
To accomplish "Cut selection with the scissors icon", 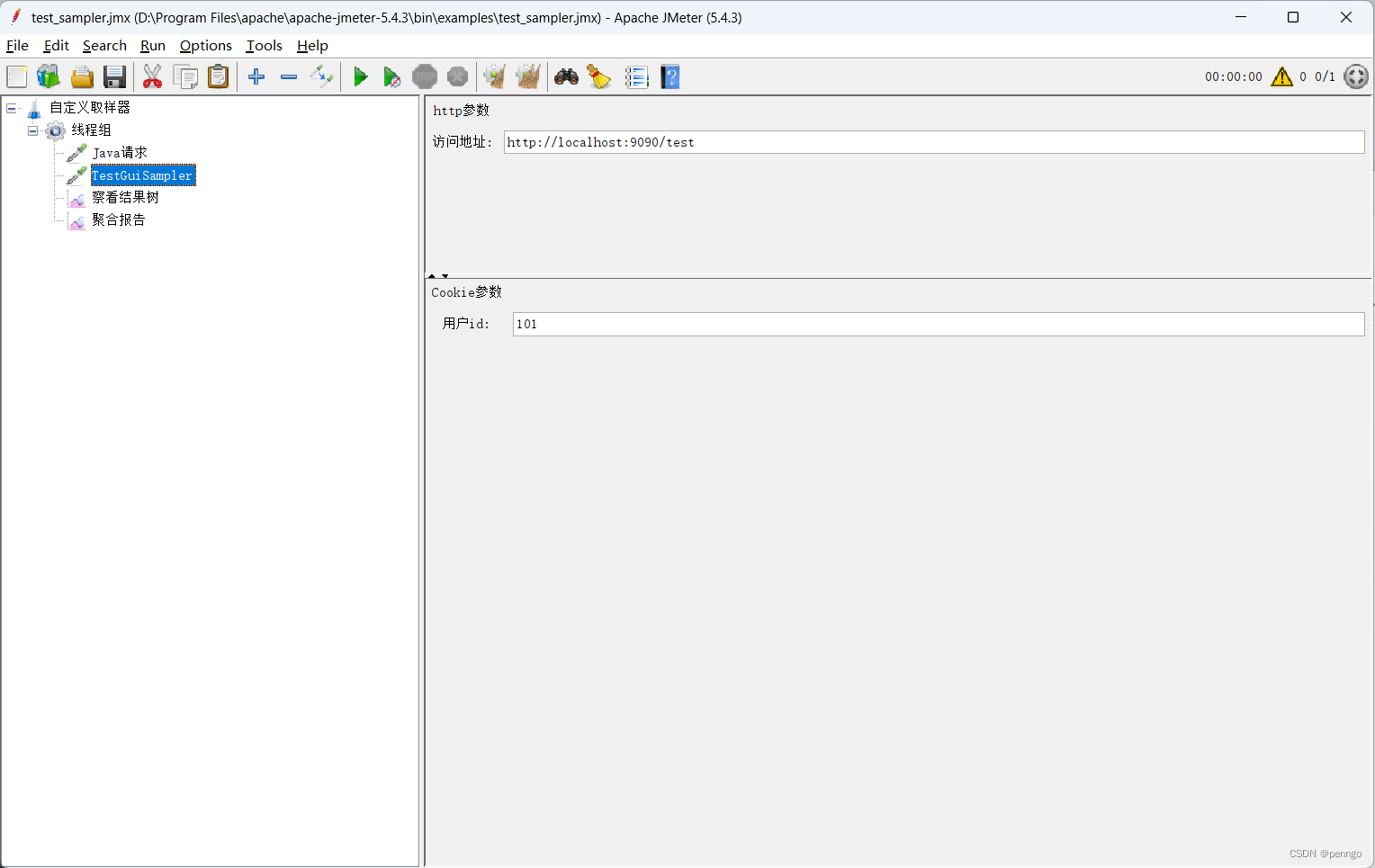I will point(153,77).
